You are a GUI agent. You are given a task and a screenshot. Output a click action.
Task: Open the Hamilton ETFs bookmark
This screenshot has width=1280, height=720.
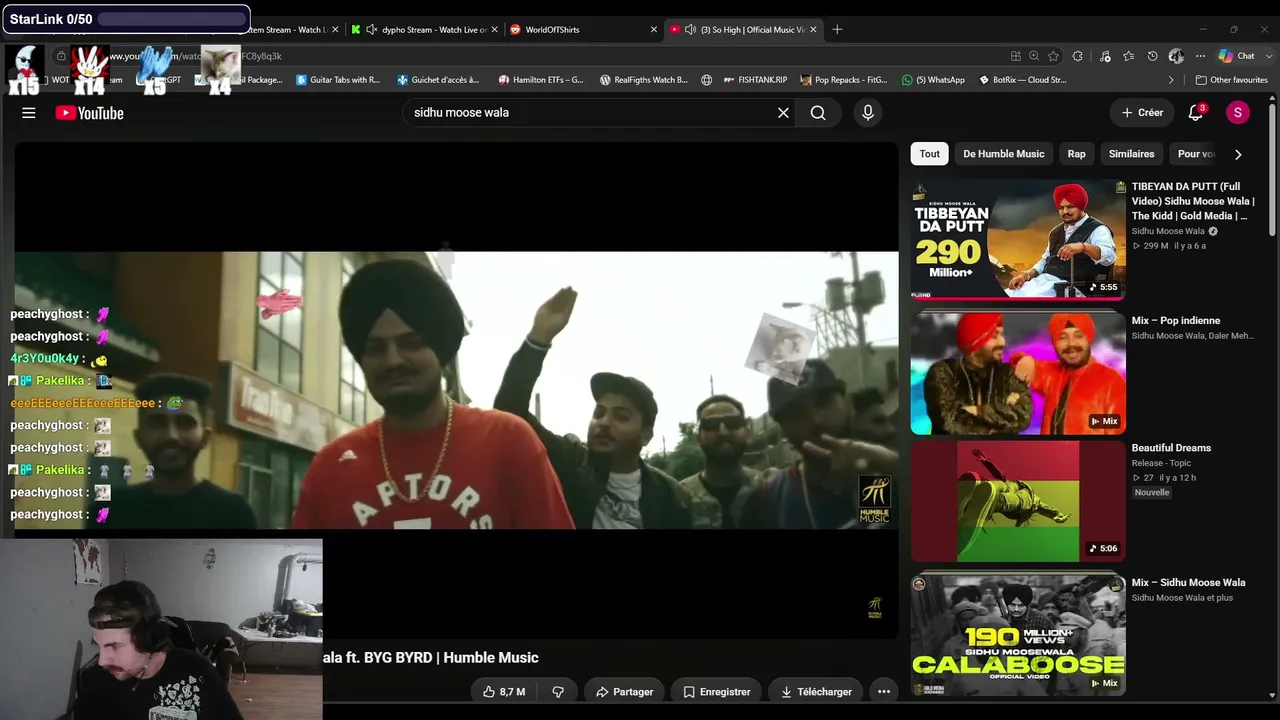(541, 80)
